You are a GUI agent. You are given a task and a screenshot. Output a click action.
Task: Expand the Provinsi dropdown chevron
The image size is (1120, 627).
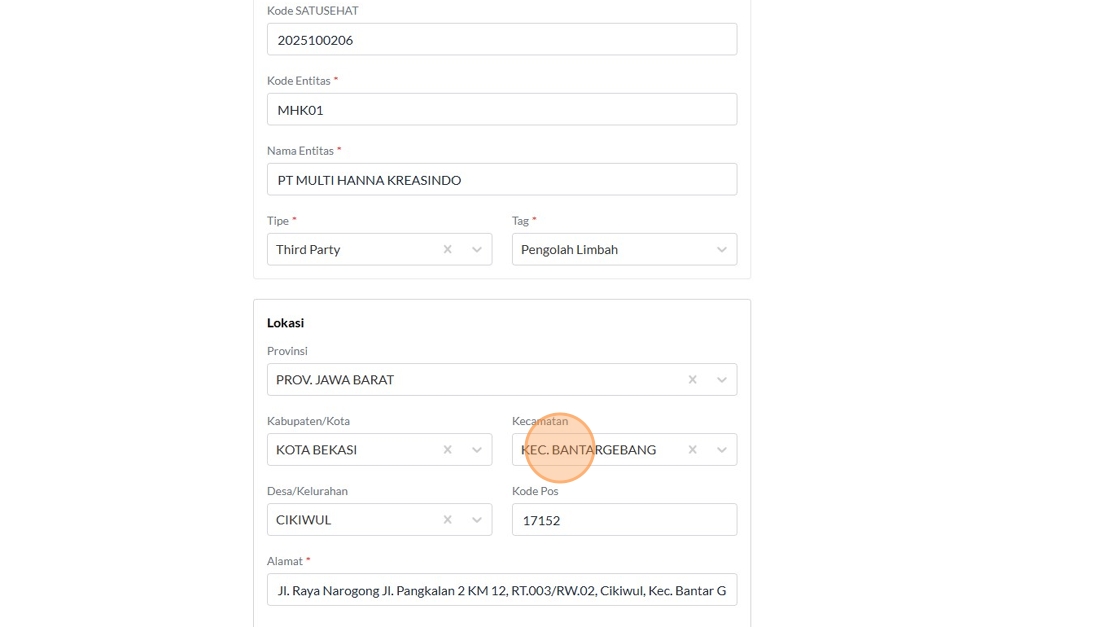pos(722,379)
